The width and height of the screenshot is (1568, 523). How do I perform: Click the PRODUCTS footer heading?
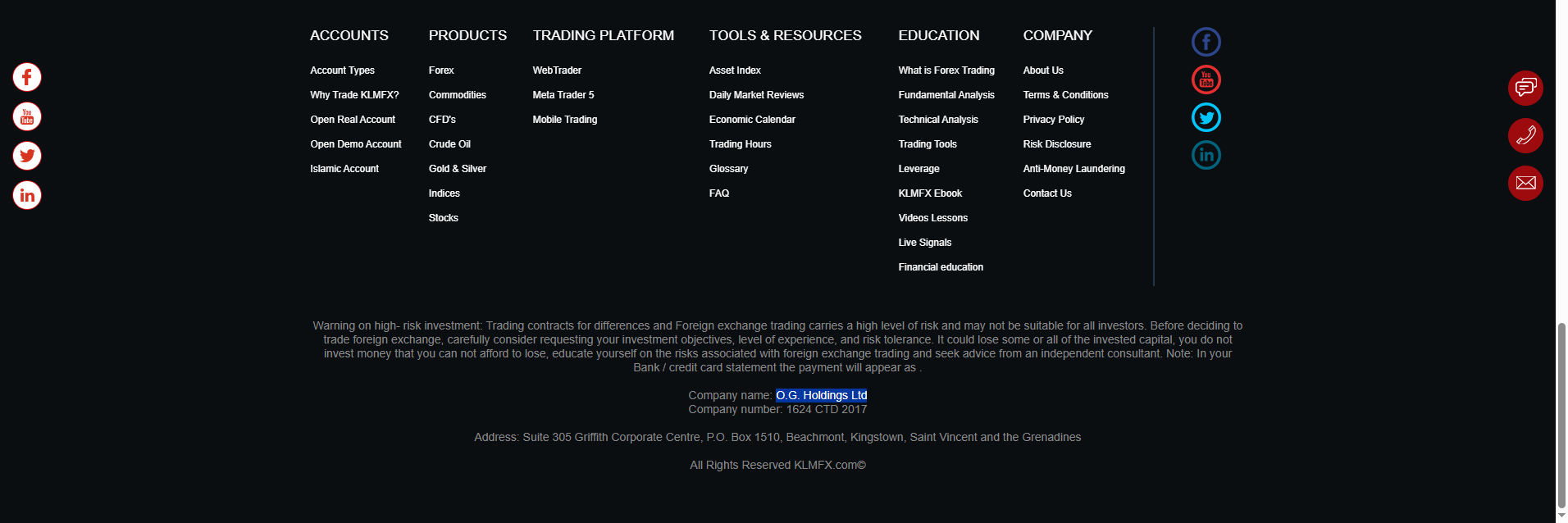pyautogui.click(x=467, y=35)
